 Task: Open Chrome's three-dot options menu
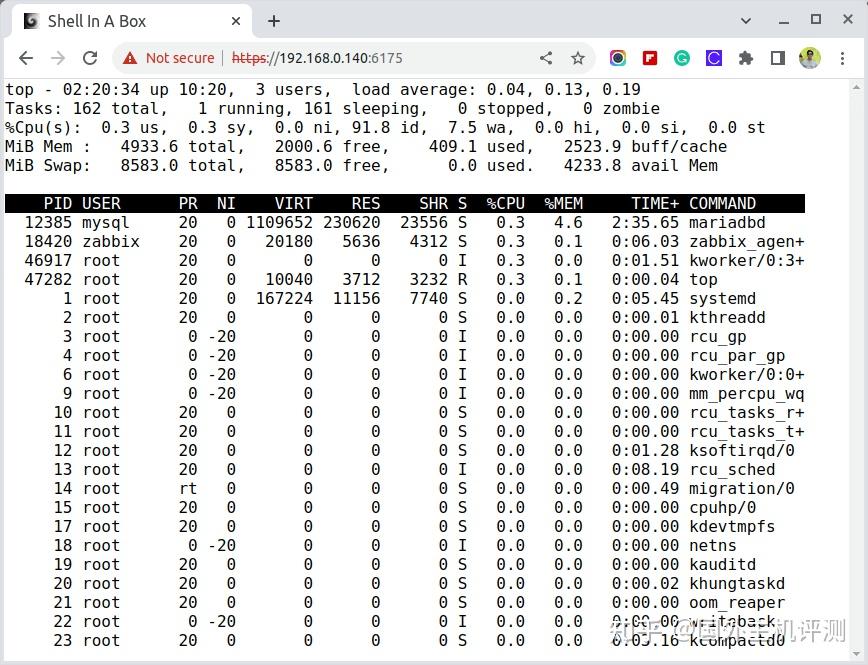point(844,58)
